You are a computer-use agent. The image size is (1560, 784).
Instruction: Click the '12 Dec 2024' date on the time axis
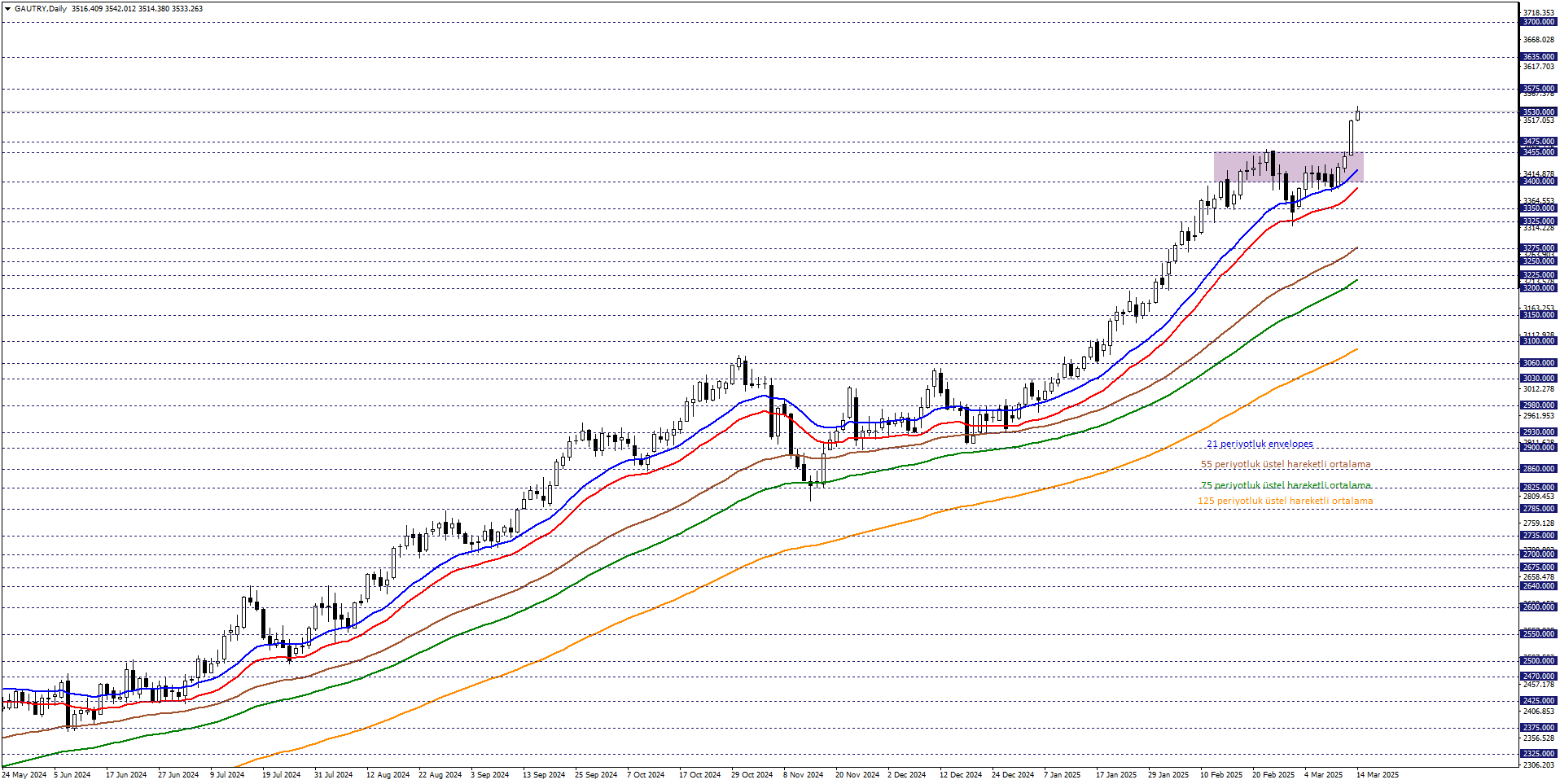point(961,775)
